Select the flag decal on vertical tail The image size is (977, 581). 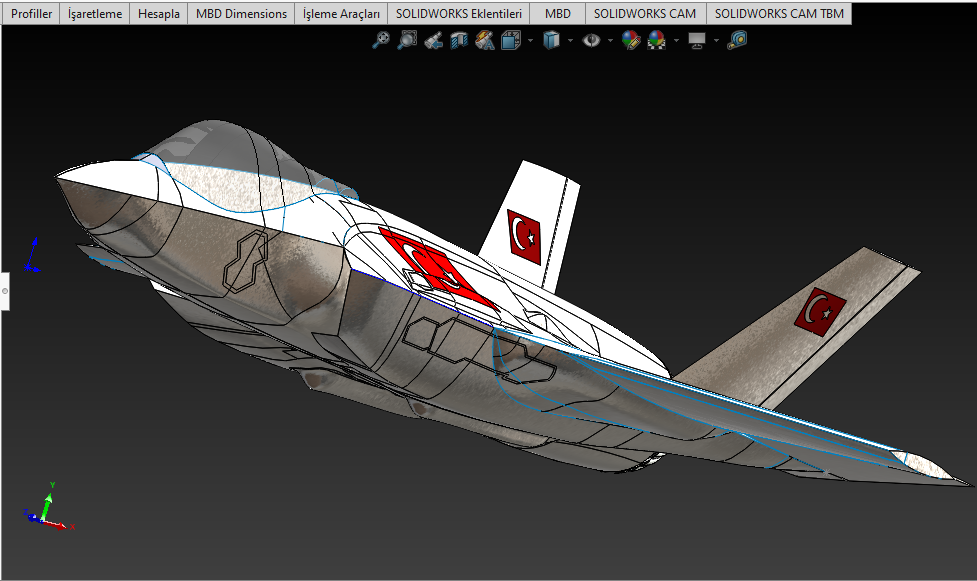(524, 237)
